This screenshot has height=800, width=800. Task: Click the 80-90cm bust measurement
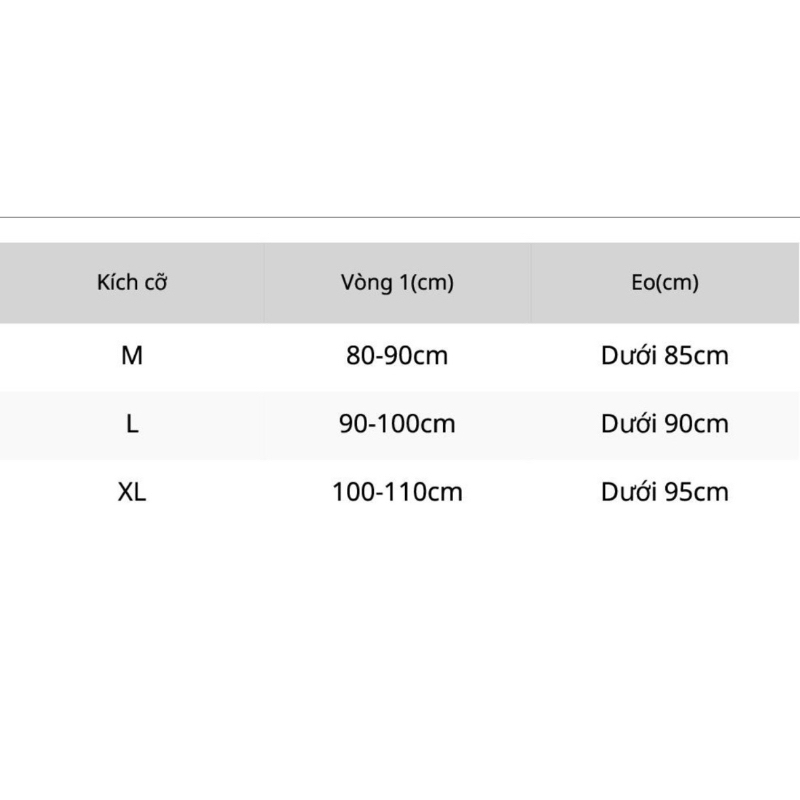[x=397, y=355]
